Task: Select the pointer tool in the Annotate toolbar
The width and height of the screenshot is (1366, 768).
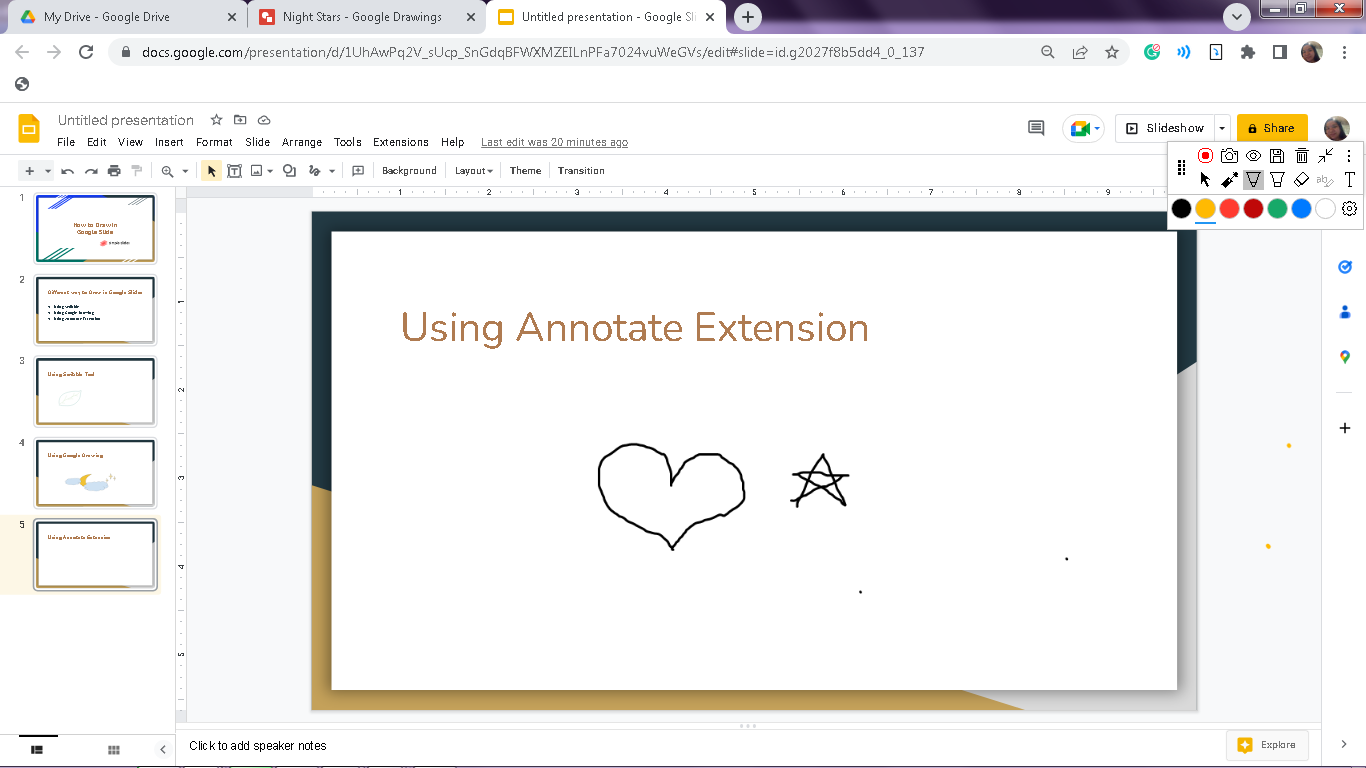Action: (1205, 180)
